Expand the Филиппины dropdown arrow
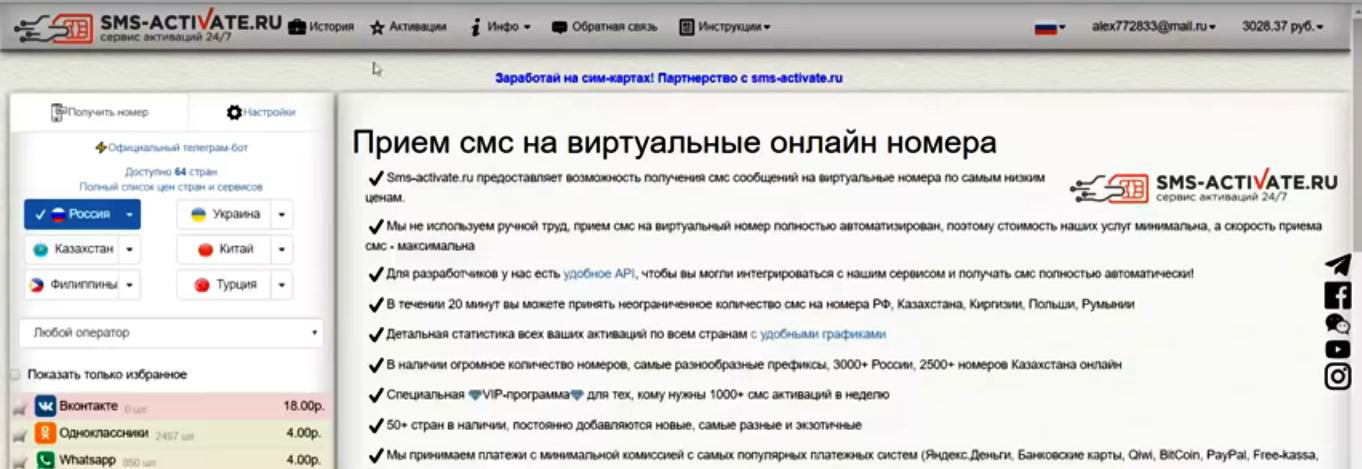The width and height of the screenshot is (1362, 469). pyautogui.click(x=130, y=284)
